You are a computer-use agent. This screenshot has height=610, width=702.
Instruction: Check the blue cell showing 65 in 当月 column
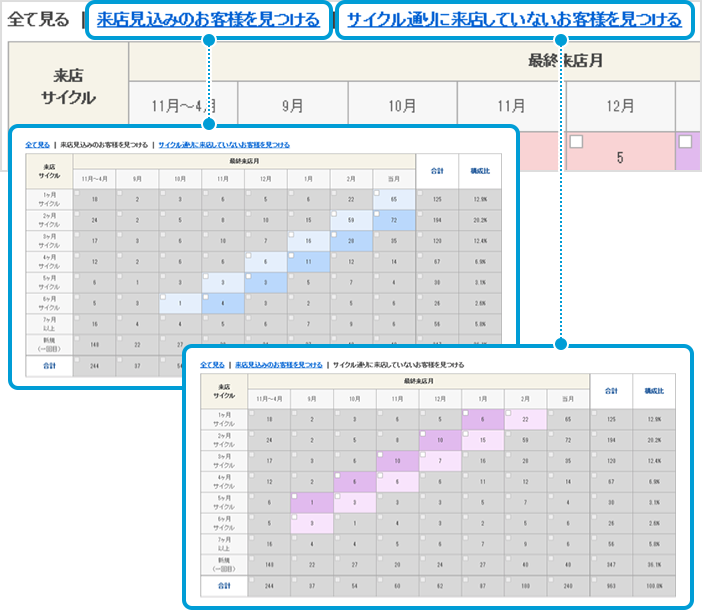coord(395,198)
